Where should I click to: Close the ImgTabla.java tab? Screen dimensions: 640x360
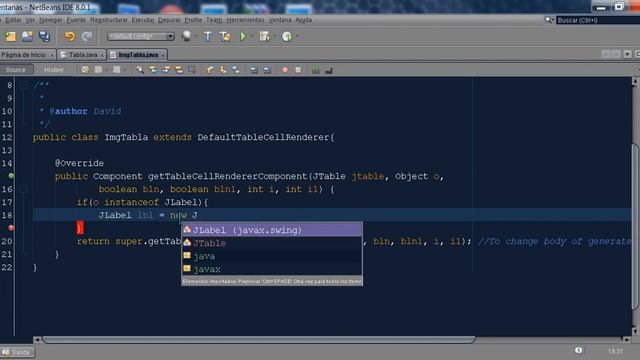coord(163,55)
